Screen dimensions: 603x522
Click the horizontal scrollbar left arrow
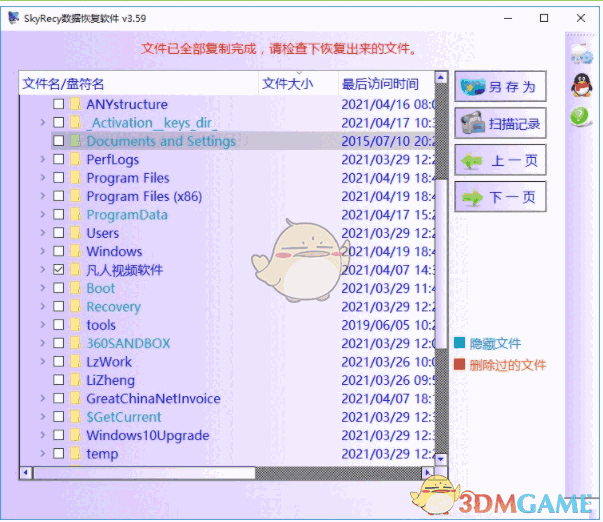26,472
